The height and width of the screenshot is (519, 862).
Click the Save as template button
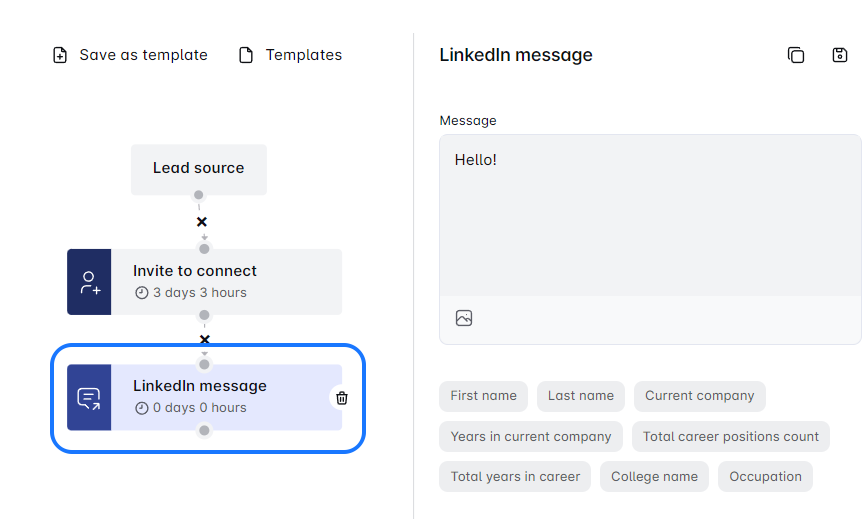130,55
